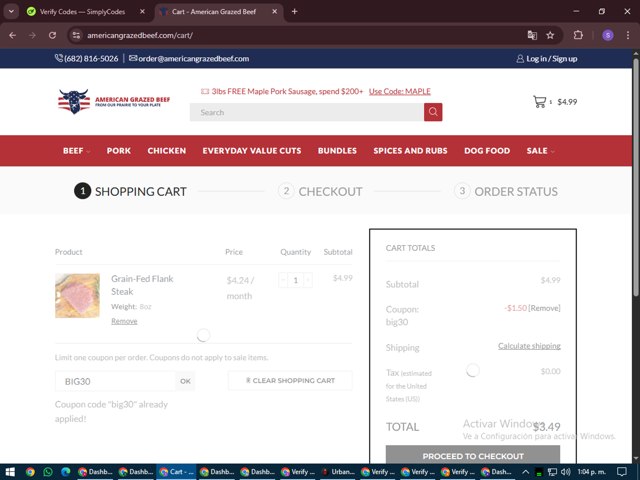Viewport: 640px width, 480px height.
Task: Show hidden system tray icons
Action: (x=526, y=472)
